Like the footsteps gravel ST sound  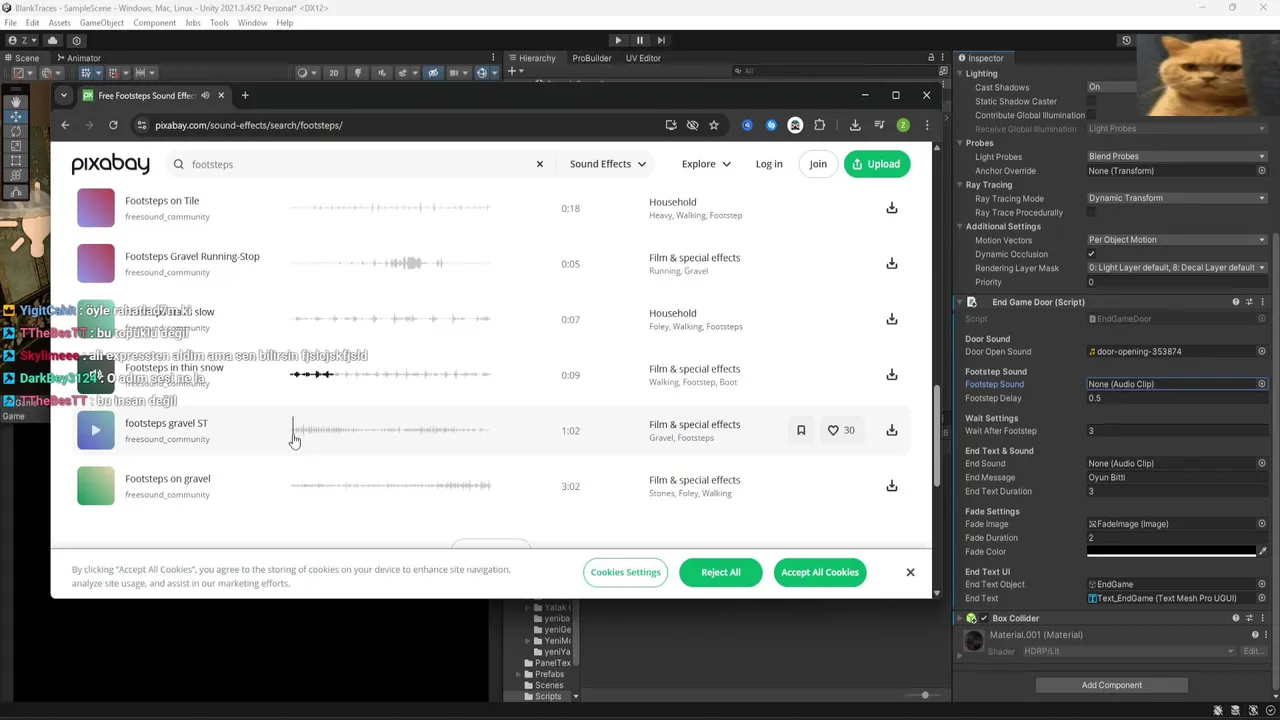click(x=841, y=430)
